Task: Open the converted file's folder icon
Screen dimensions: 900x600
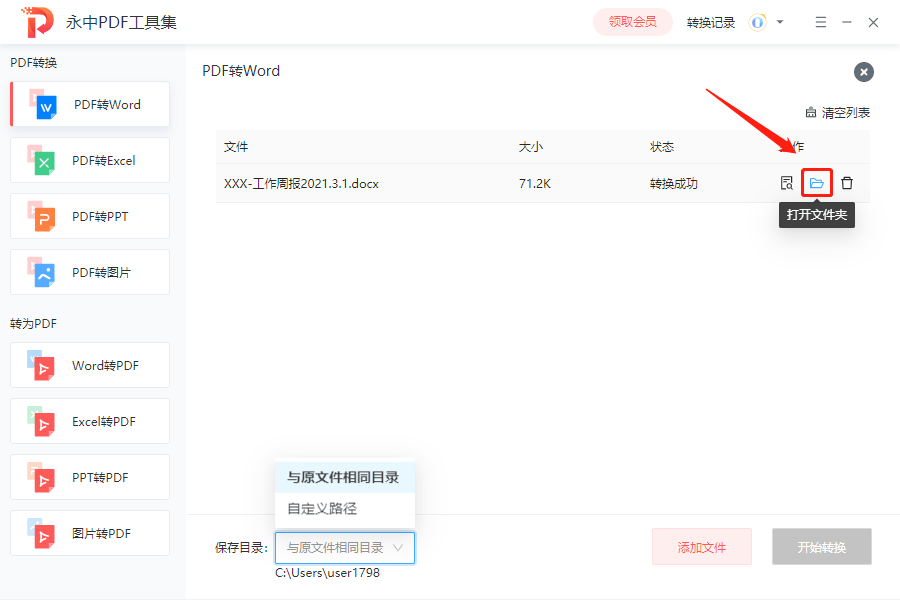Action: point(816,183)
